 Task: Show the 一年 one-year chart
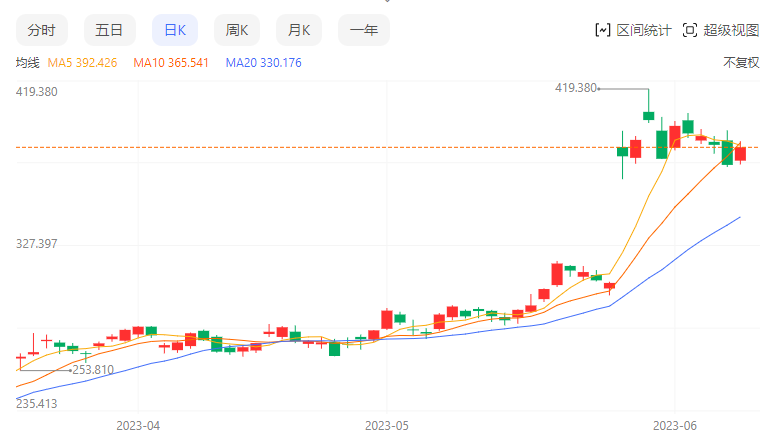click(x=364, y=30)
